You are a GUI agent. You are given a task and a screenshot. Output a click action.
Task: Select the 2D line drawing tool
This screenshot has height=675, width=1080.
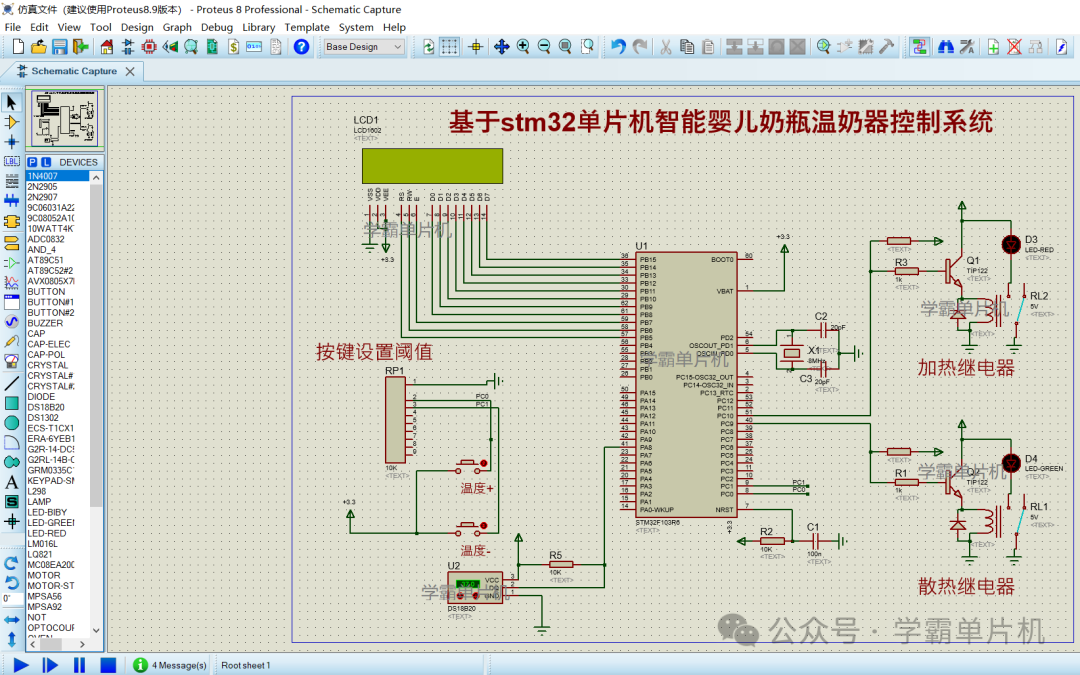(12, 383)
